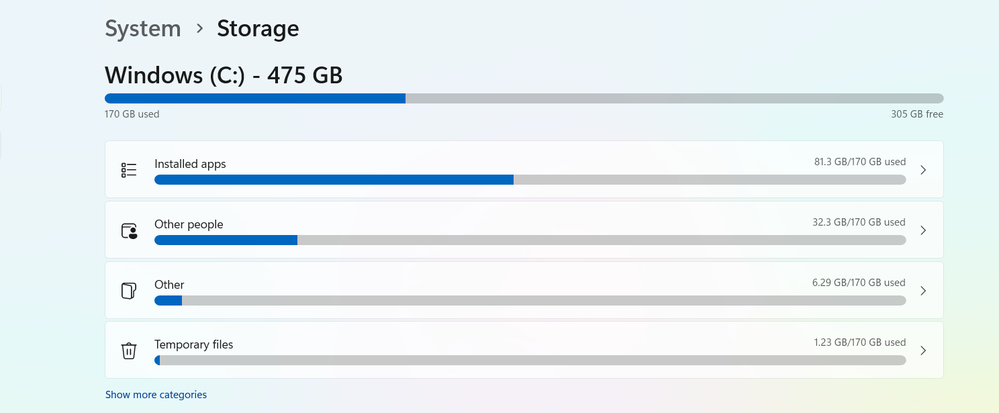Click the 81.3 GB/170 GB used text
Screen dimensions: 999x413
point(859,162)
